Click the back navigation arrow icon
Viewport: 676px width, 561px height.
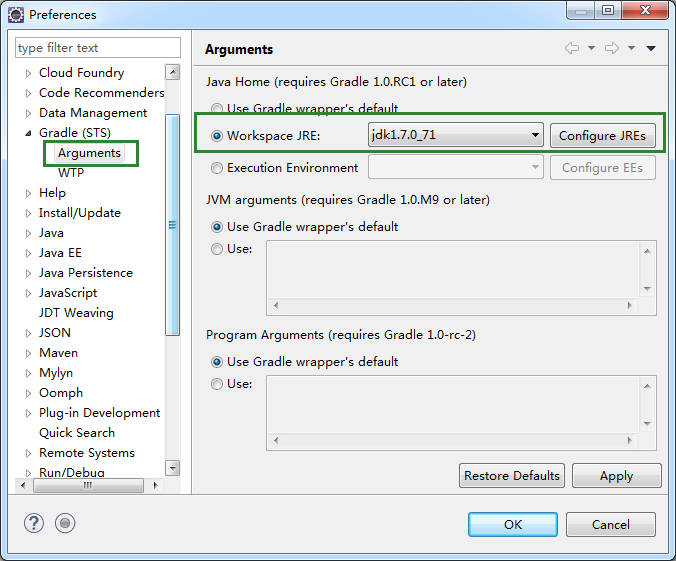pyautogui.click(x=572, y=48)
